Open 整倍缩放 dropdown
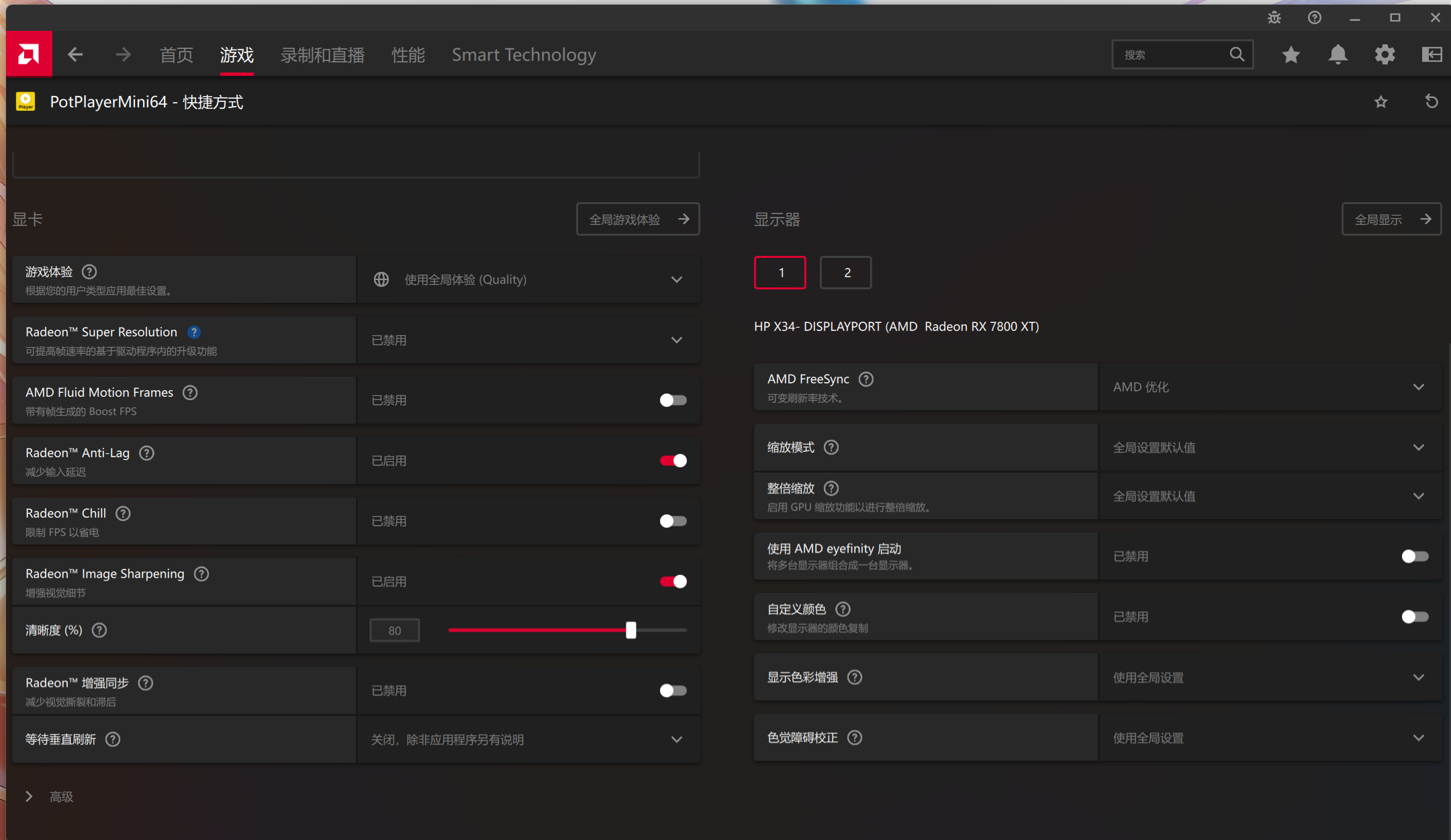The width and height of the screenshot is (1451, 840). 1270,496
